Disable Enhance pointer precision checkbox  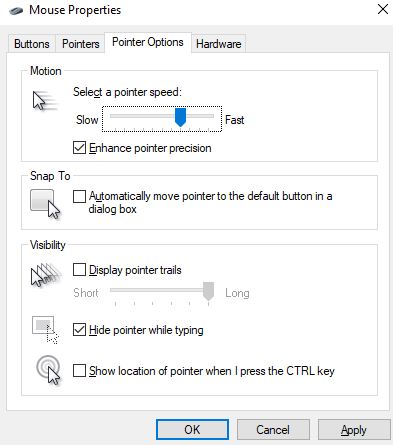(x=79, y=148)
